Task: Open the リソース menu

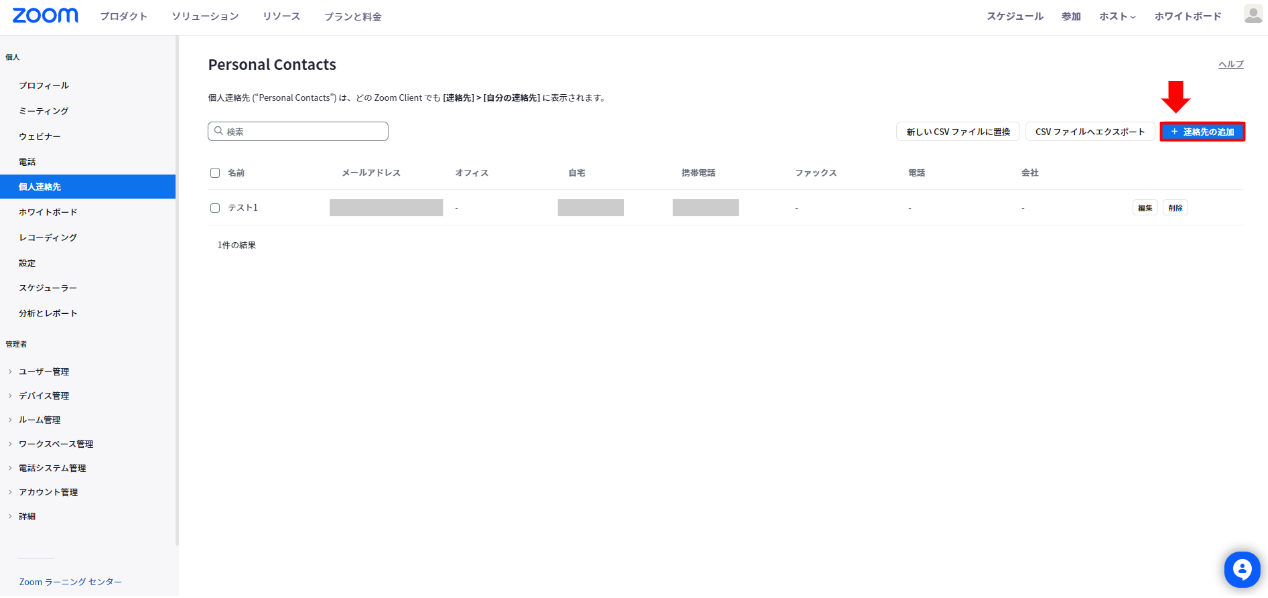Action: click(x=282, y=16)
